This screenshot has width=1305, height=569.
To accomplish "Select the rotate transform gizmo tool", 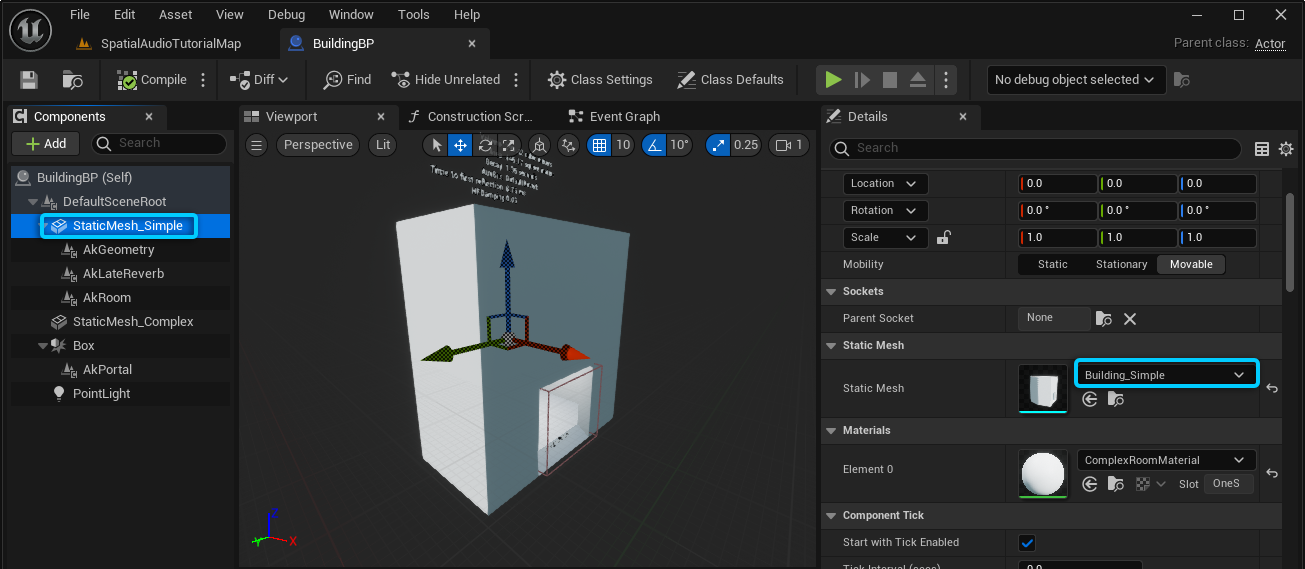I will [485, 145].
